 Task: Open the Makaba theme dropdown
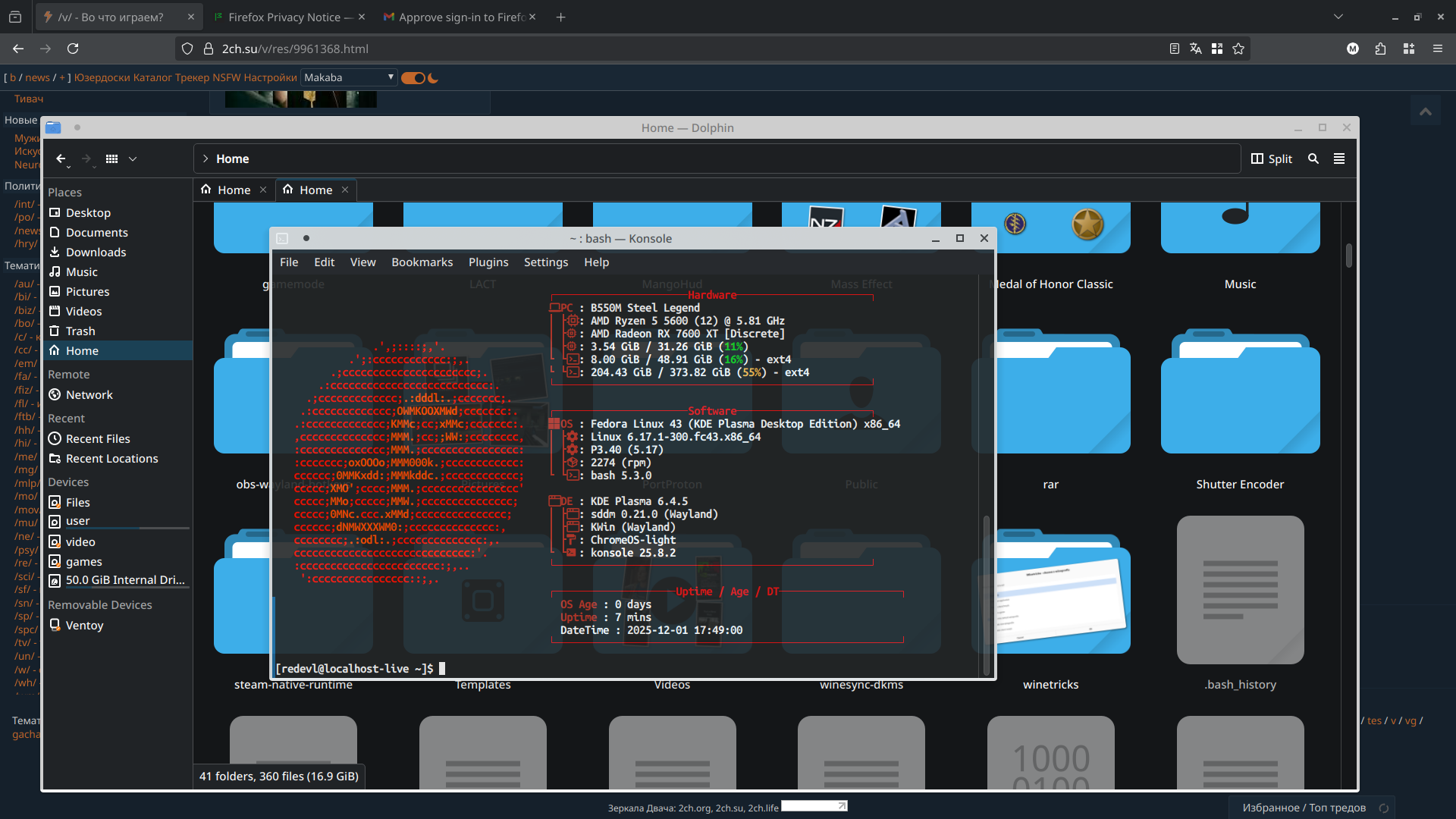click(349, 77)
